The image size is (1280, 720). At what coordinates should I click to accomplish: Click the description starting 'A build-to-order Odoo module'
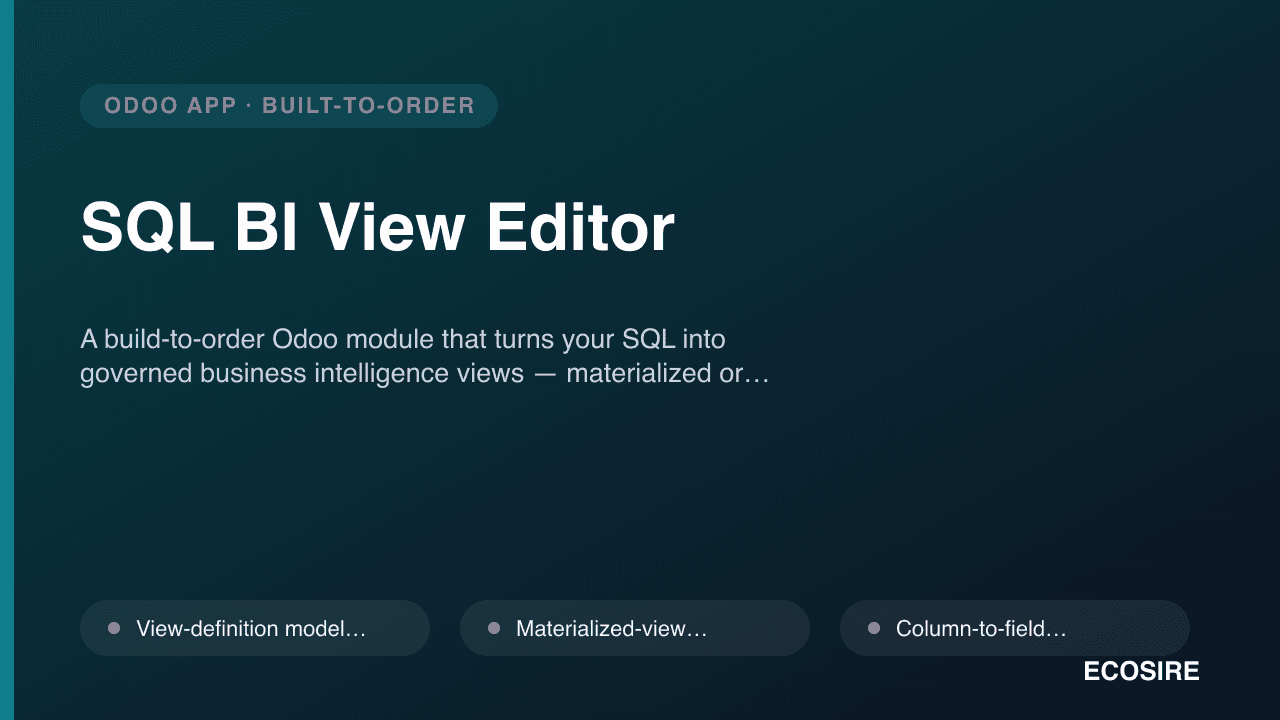pyautogui.click(x=425, y=356)
